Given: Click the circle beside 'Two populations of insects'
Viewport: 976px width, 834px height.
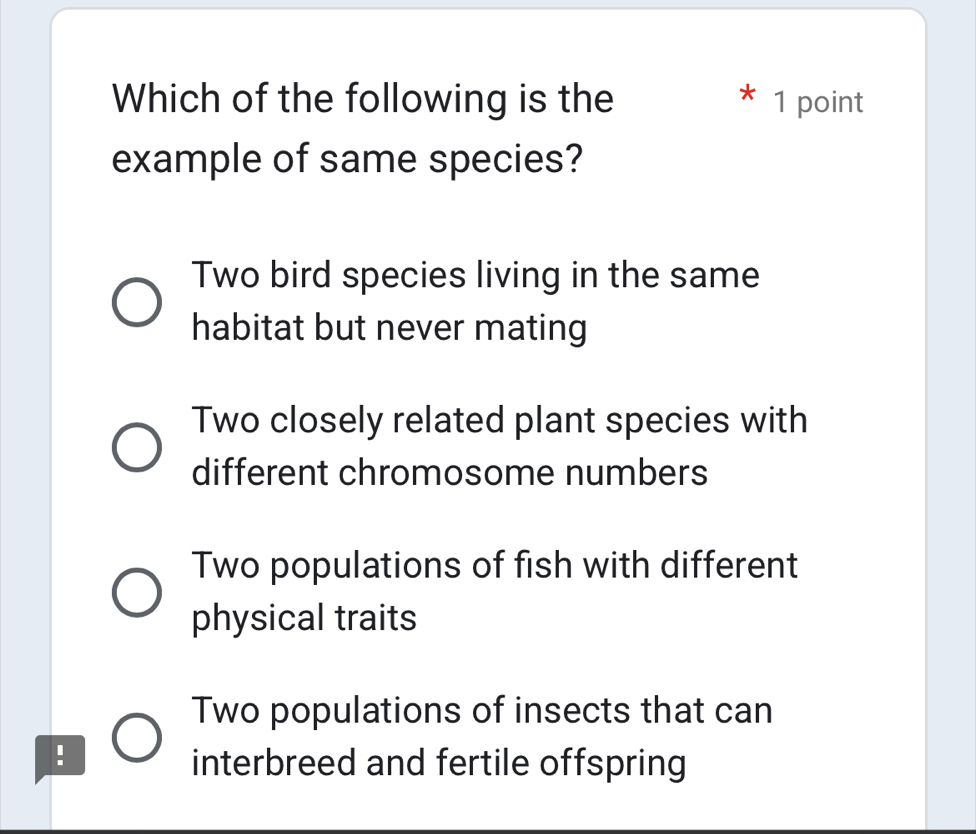Looking at the screenshot, I should [x=138, y=736].
